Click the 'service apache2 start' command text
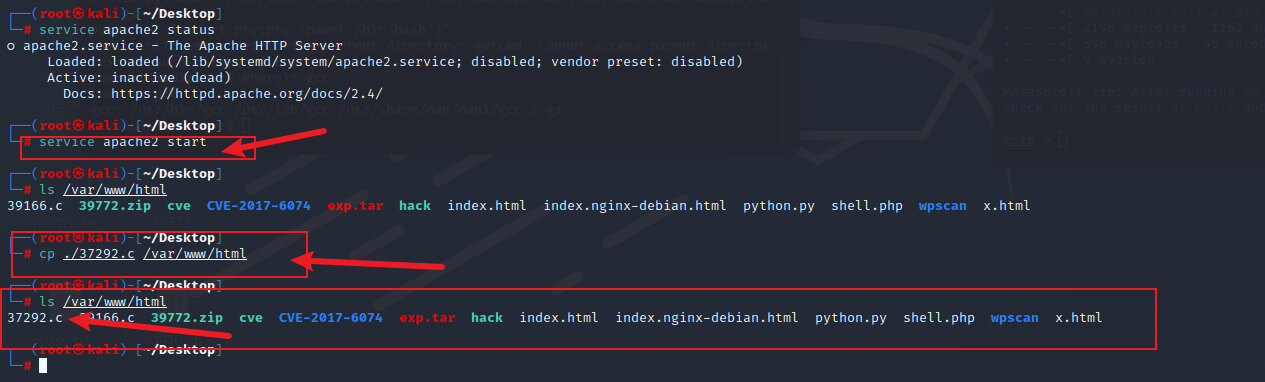 pyautogui.click(x=123, y=142)
